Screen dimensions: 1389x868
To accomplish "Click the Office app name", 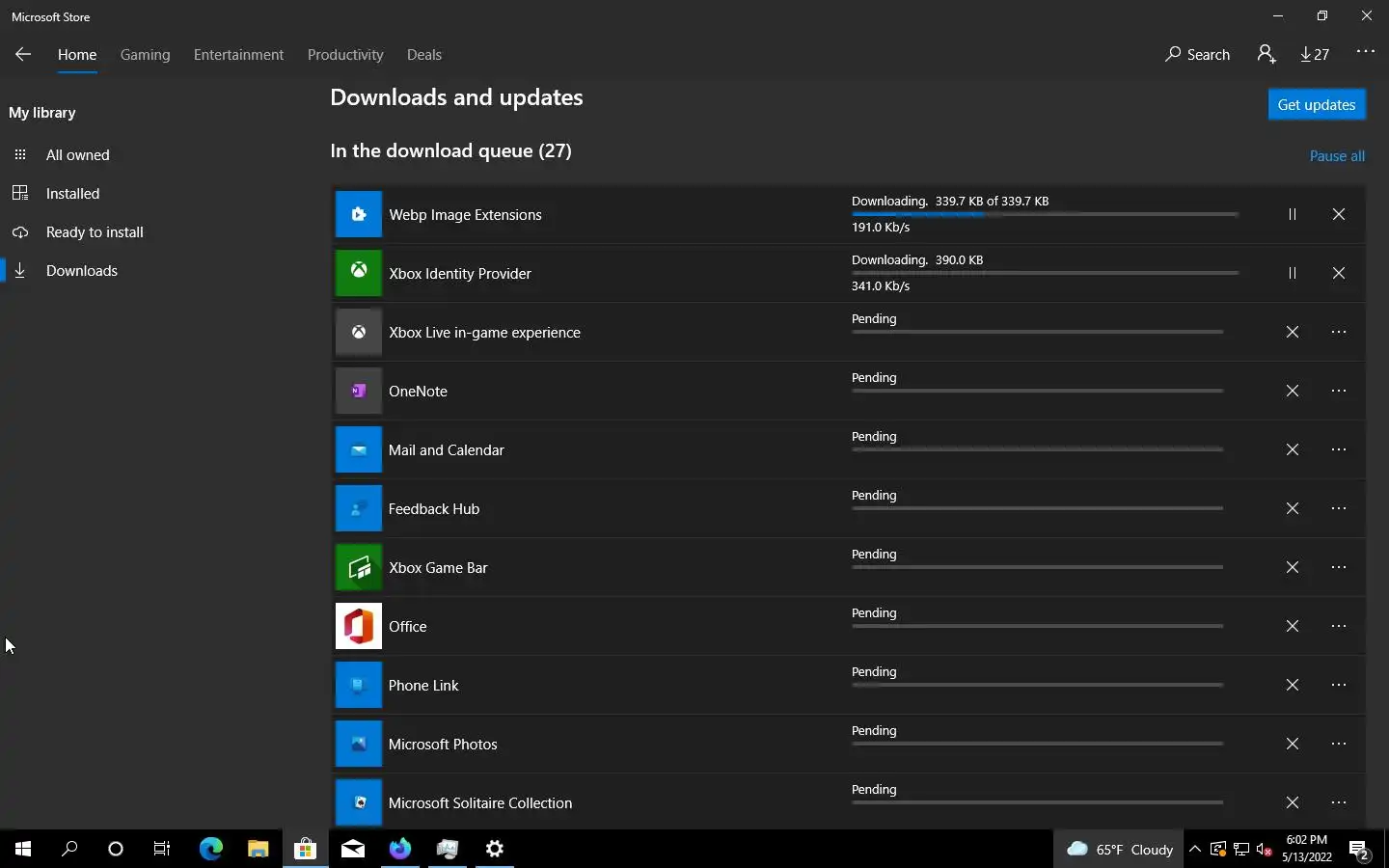I will click(407, 627).
